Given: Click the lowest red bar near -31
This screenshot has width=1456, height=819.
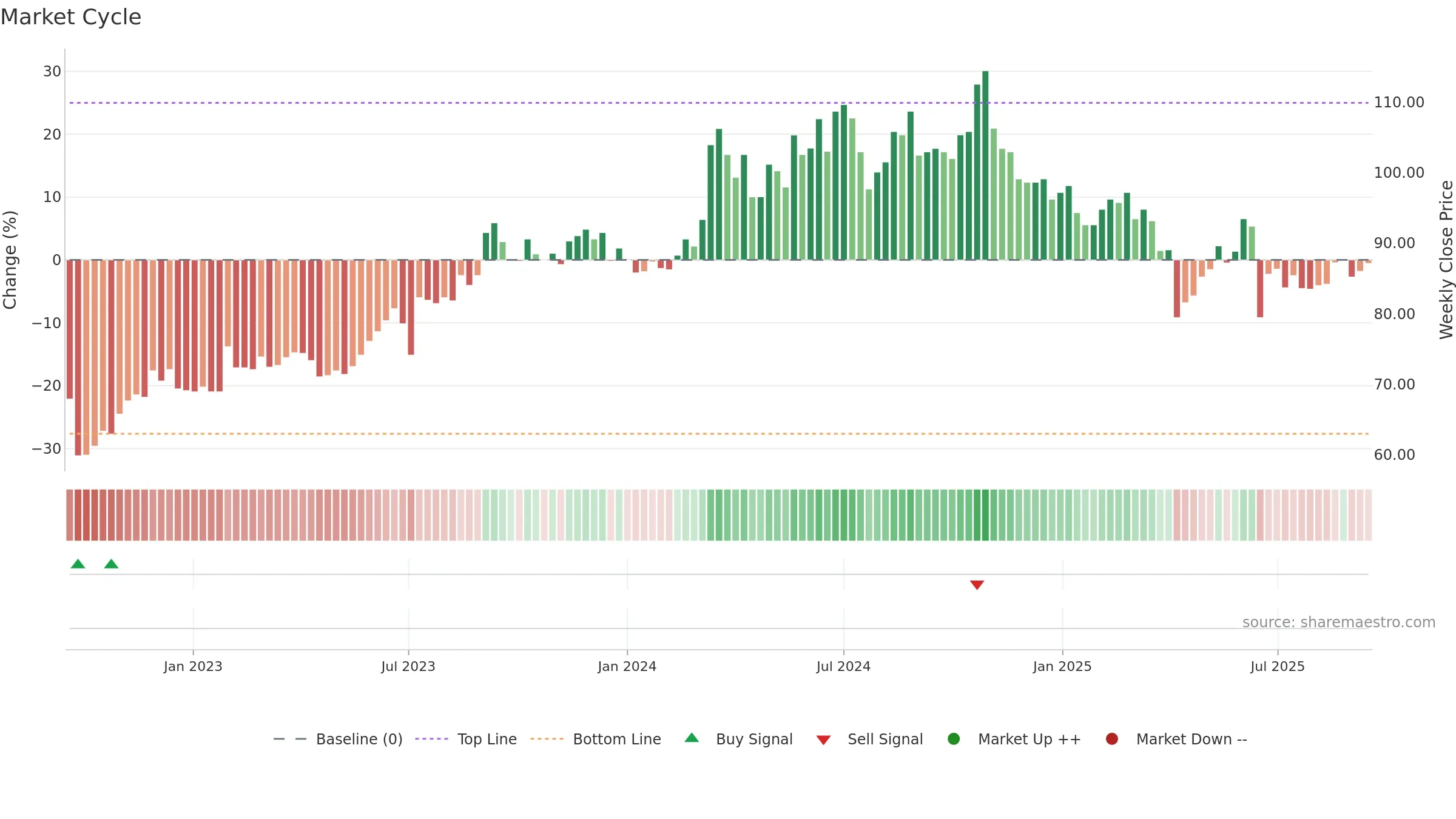Looking at the screenshot, I should tap(78, 358).
